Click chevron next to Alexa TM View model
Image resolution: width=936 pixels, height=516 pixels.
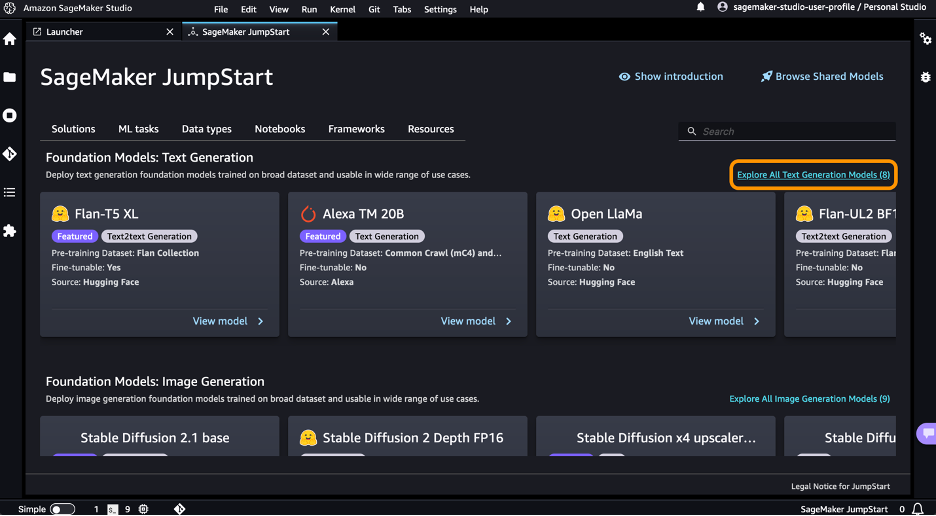pyautogui.click(x=509, y=321)
